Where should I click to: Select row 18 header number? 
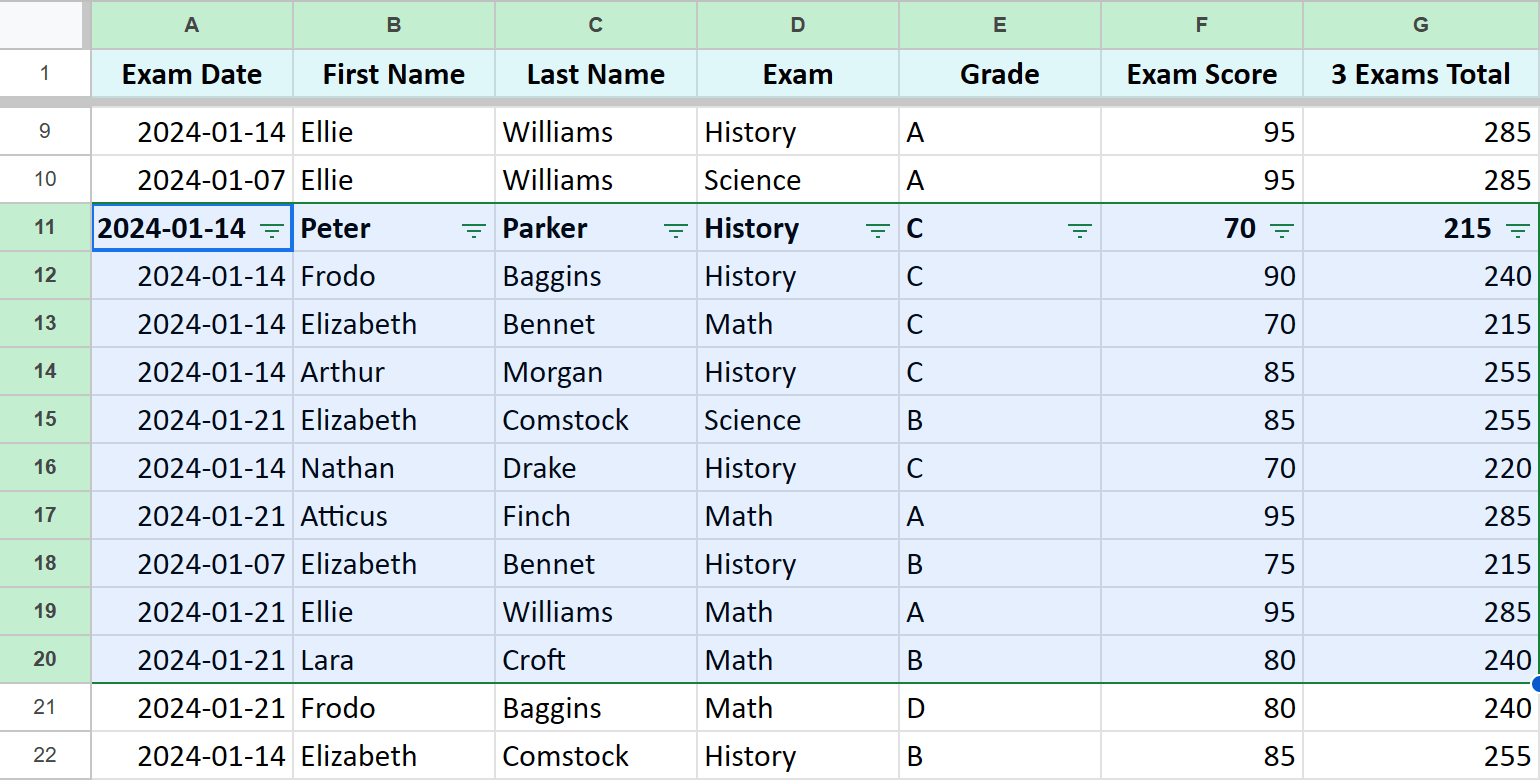[x=45, y=563]
